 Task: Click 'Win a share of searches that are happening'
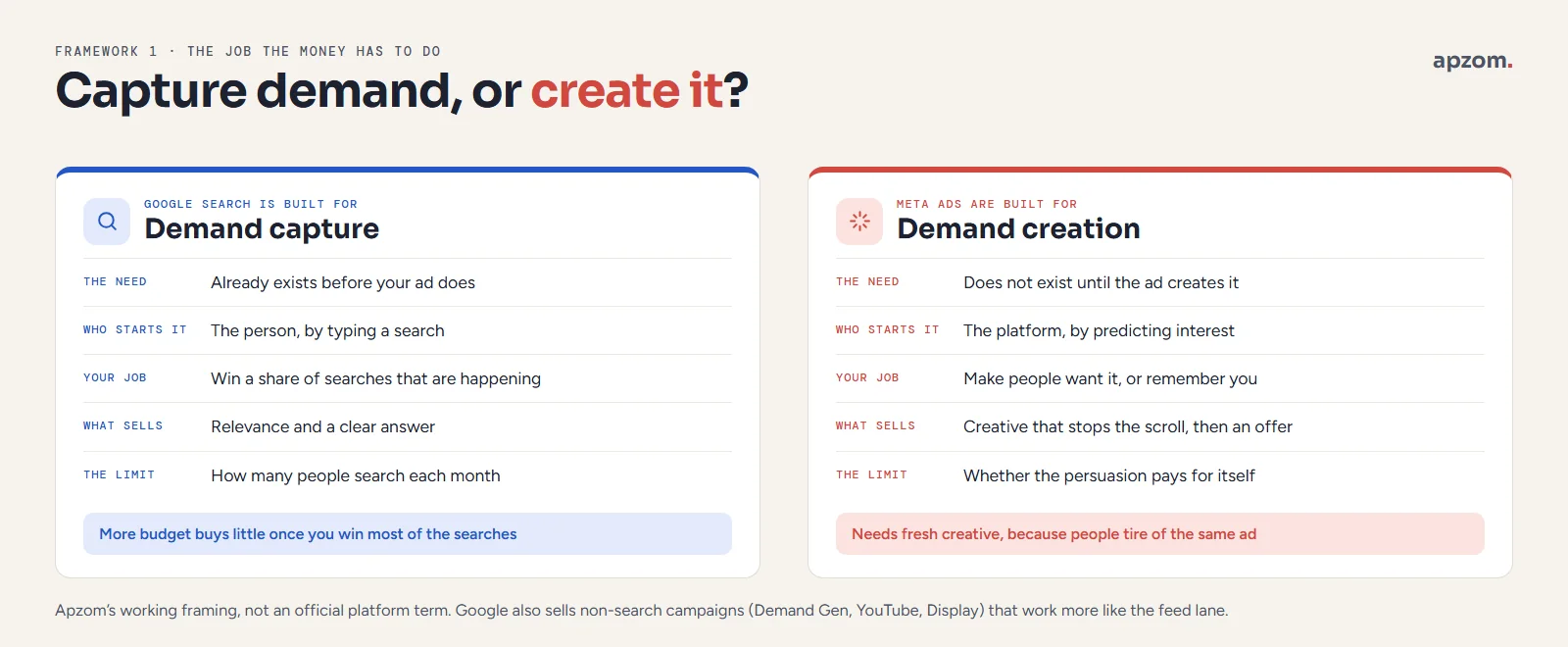coord(375,378)
